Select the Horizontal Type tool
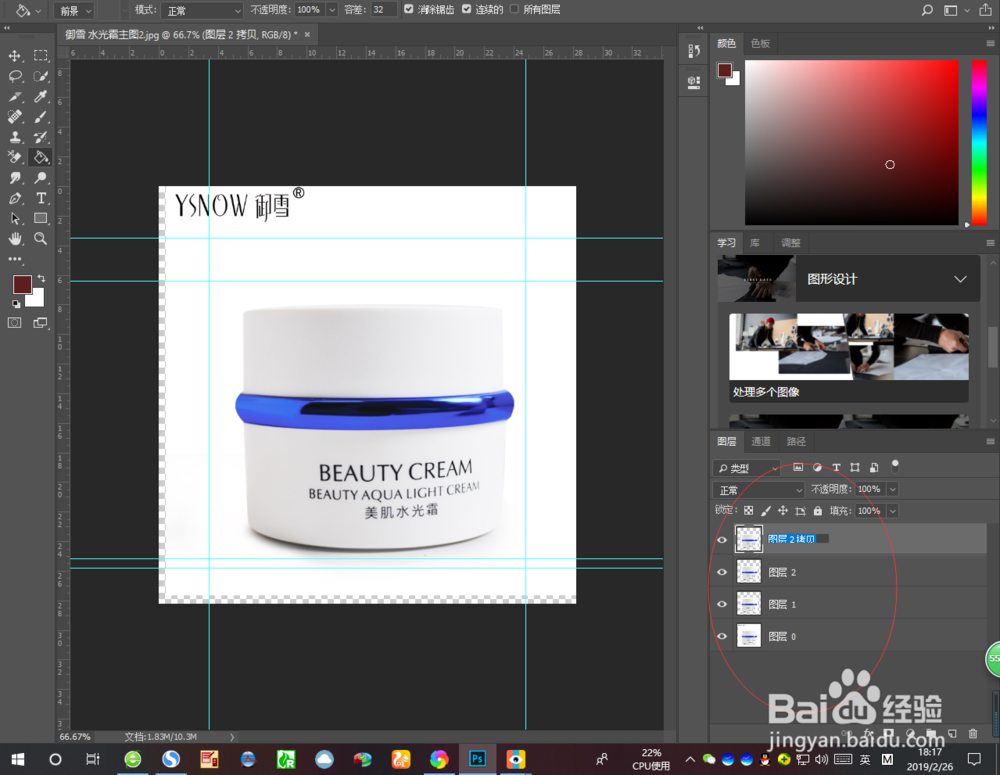Viewport: 1000px width, 775px height. pos(41,198)
